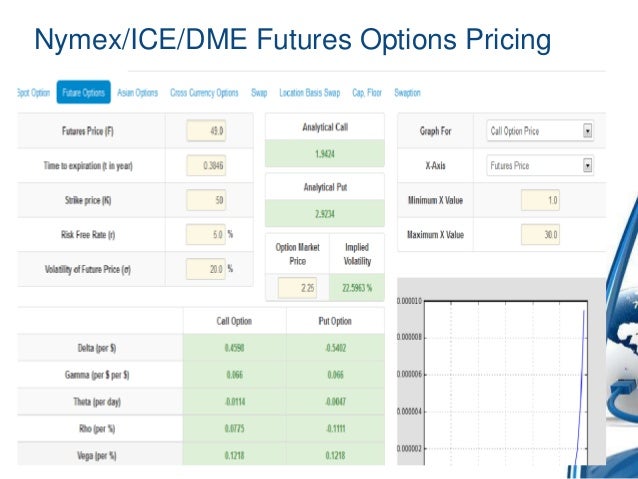Click the Graph For dropdown arrow

[587, 130]
